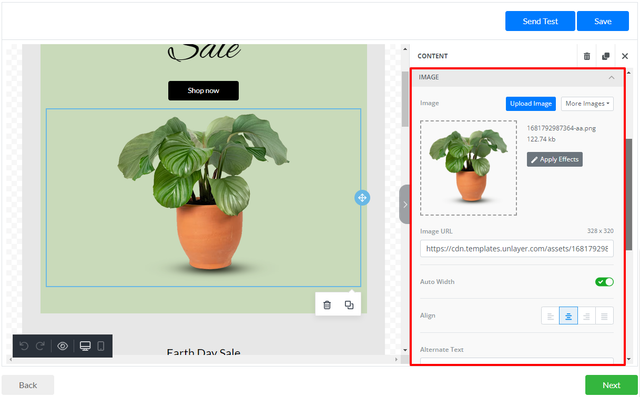Duplicate the selected image block on canvas
The image size is (640, 397).
click(x=349, y=305)
